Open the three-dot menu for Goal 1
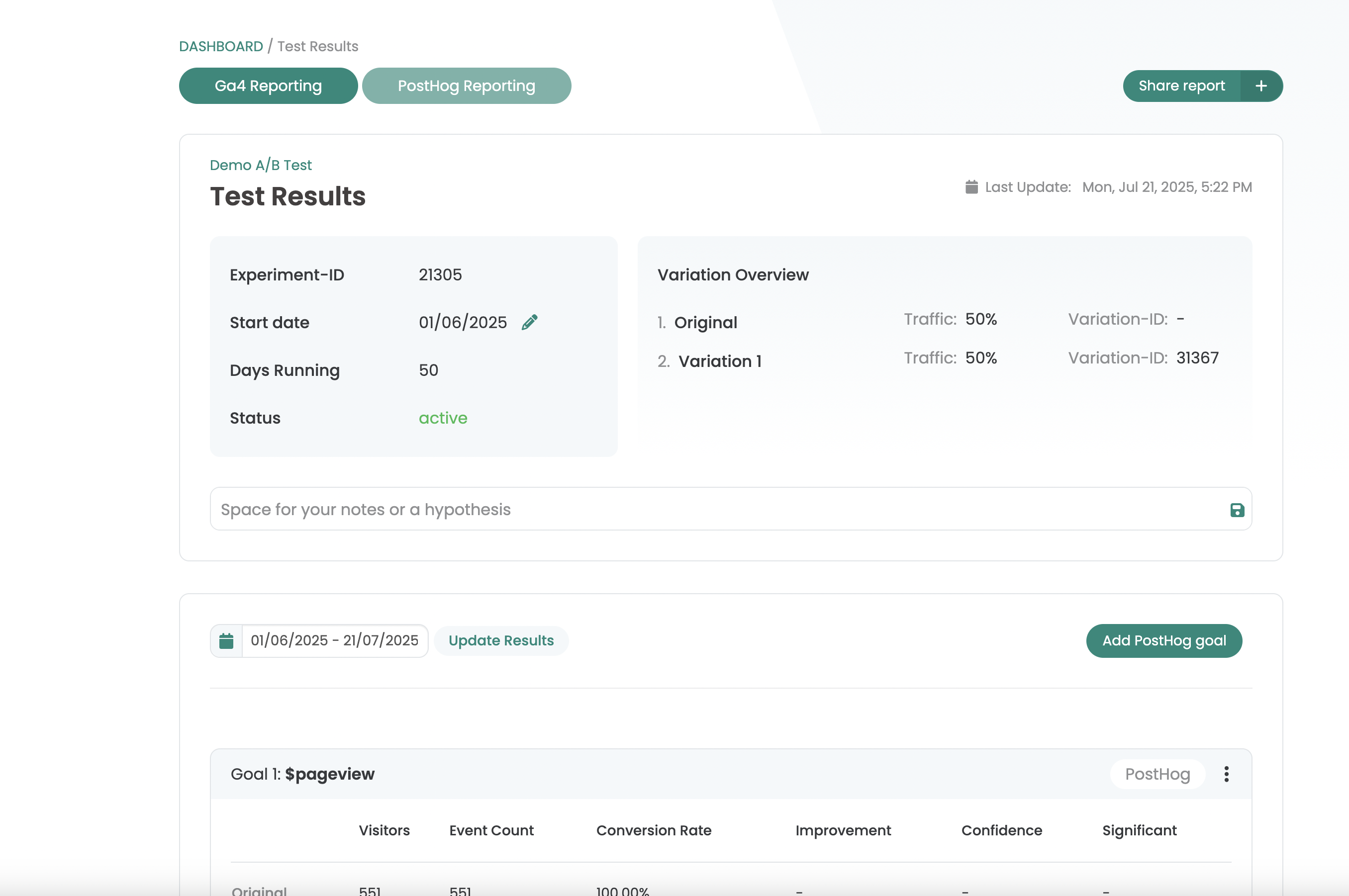 (x=1226, y=774)
